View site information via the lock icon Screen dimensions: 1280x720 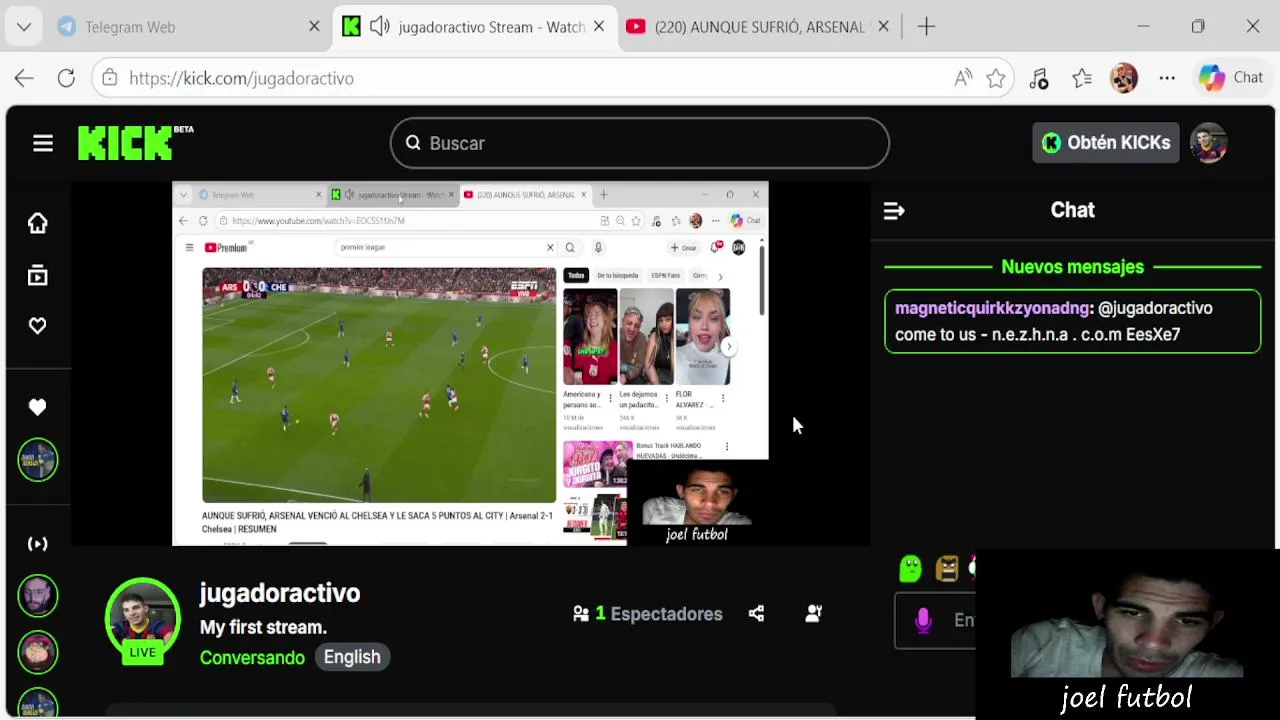(110, 78)
